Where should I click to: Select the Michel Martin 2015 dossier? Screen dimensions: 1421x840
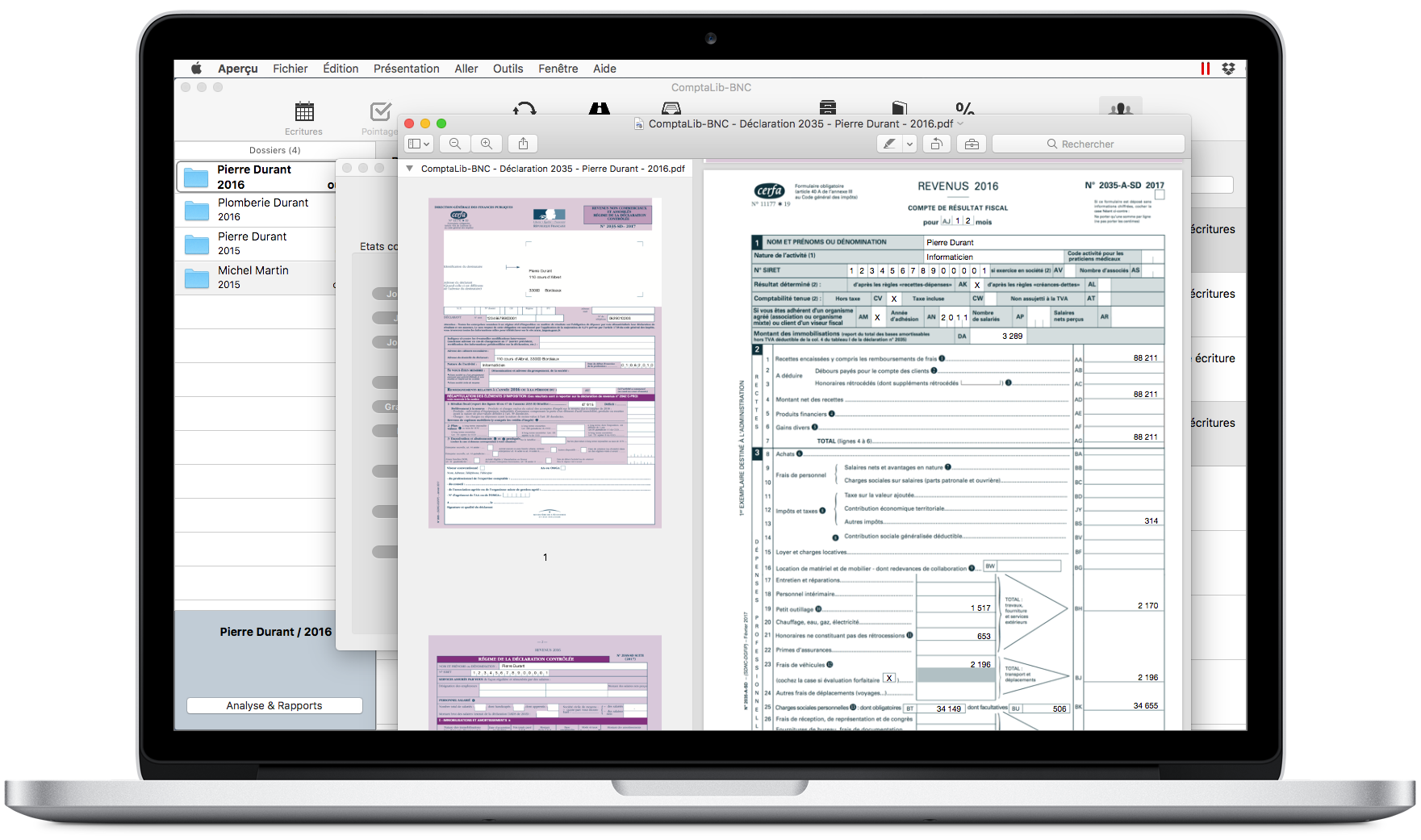[256, 278]
